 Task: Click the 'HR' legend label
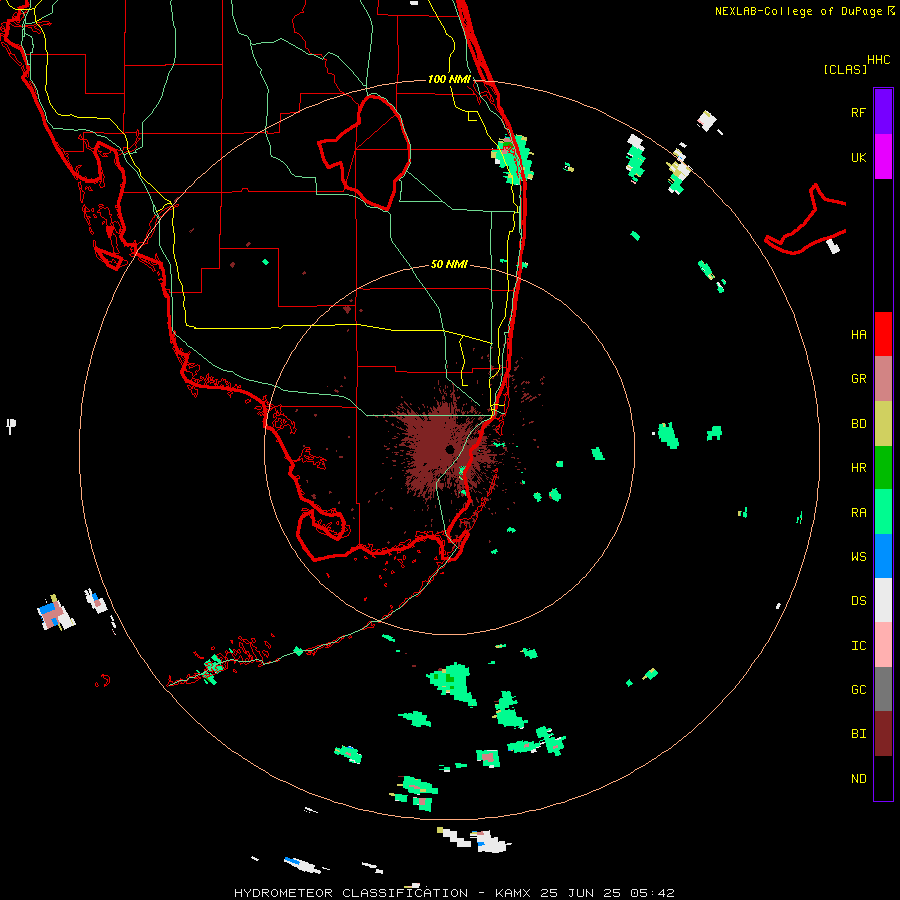point(858,468)
